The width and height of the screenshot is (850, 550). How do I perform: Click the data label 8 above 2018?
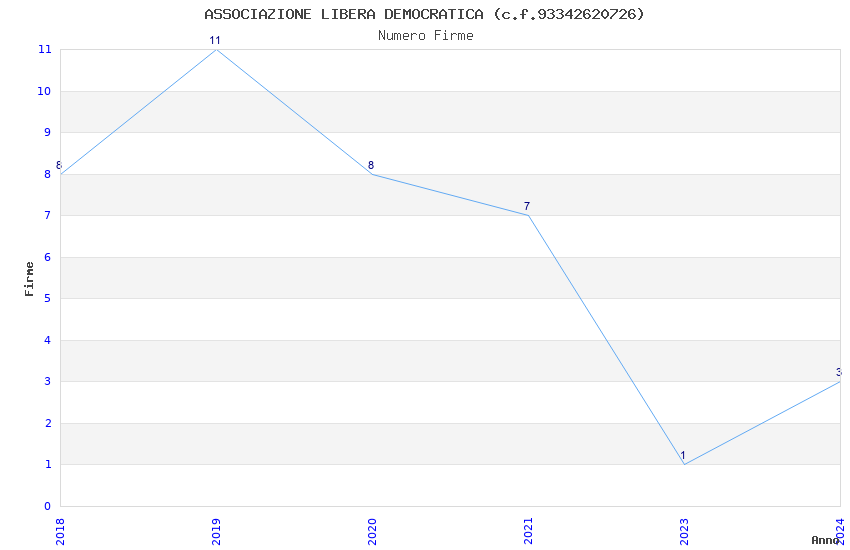59,165
